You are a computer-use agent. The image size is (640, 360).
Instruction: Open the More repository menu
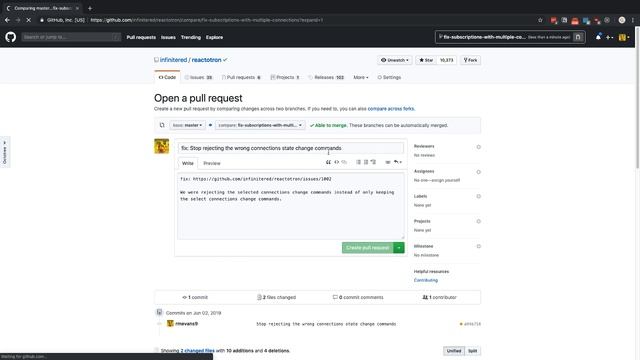(360, 77)
